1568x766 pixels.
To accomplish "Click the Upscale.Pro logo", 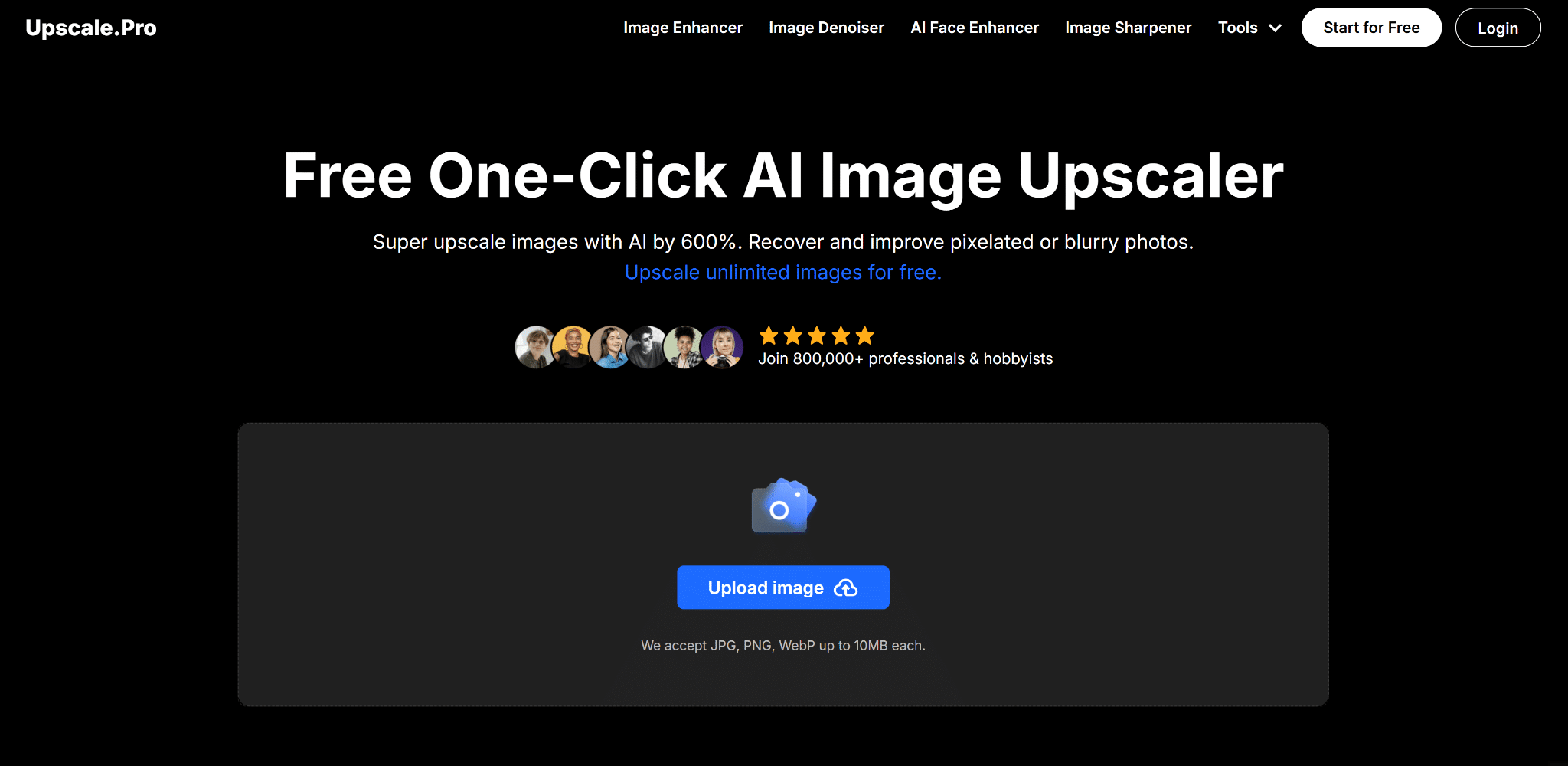I will click(91, 28).
